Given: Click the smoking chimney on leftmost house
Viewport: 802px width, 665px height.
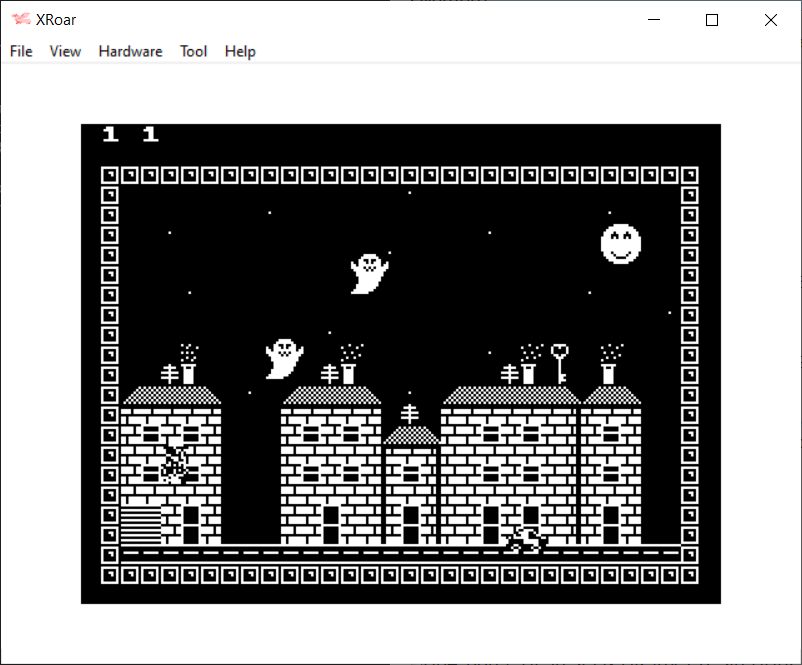Looking at the screenshot, I should coord(188,366).
